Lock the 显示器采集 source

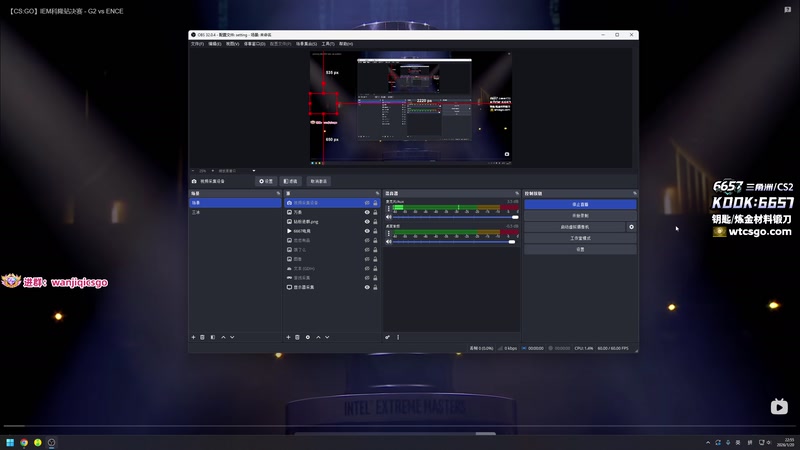point(375,287)
